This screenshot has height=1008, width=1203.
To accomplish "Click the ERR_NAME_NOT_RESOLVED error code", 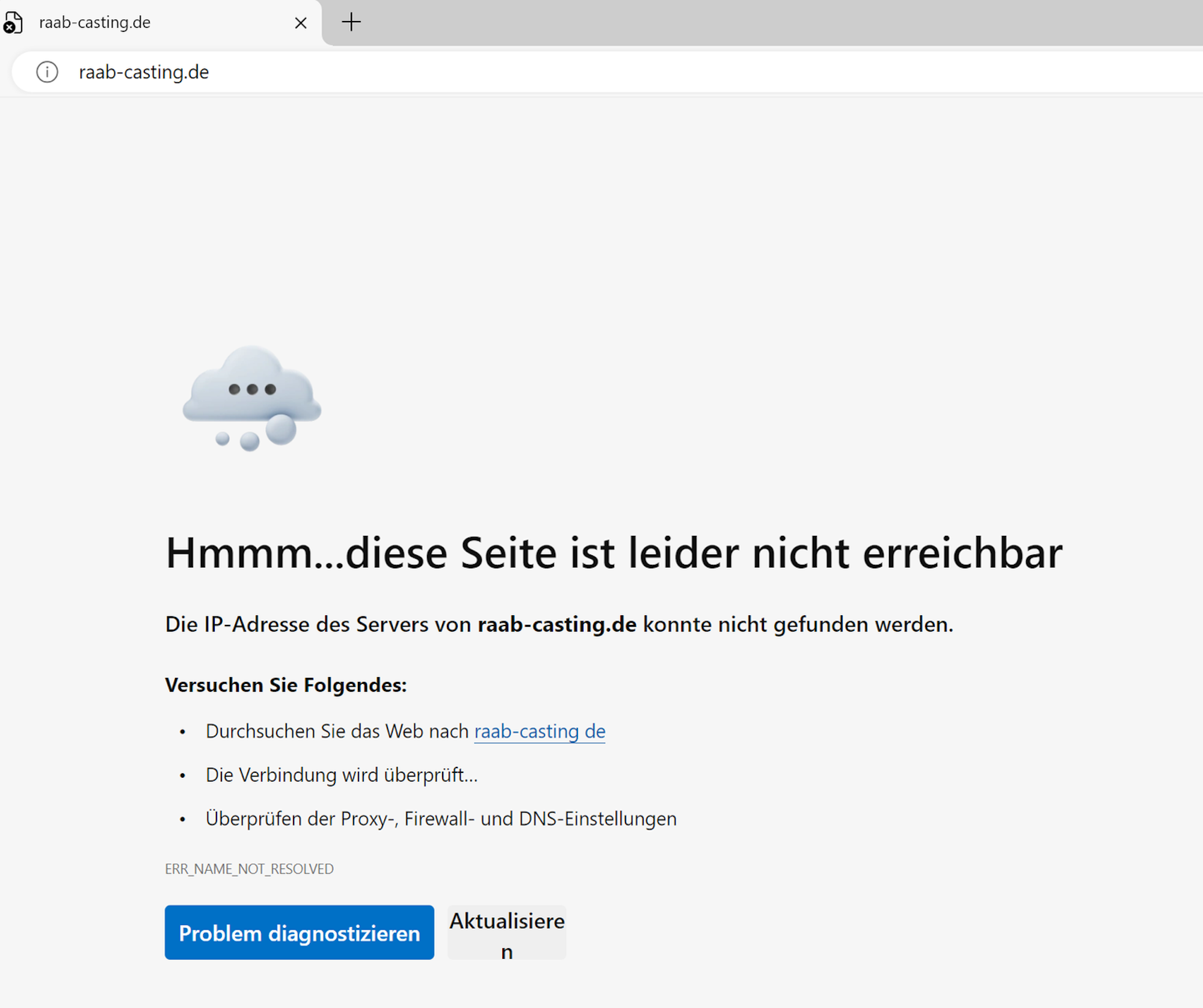I will 249,869.
